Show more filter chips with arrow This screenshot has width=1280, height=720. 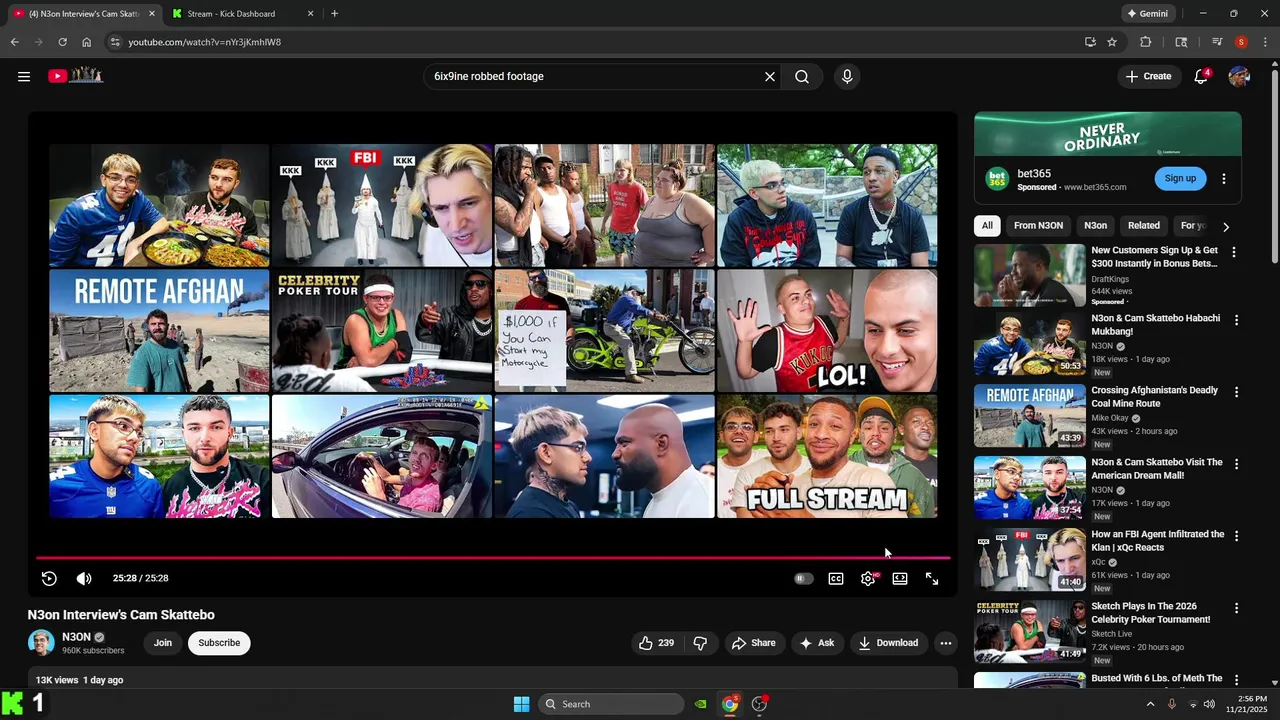click(1226, 227)
